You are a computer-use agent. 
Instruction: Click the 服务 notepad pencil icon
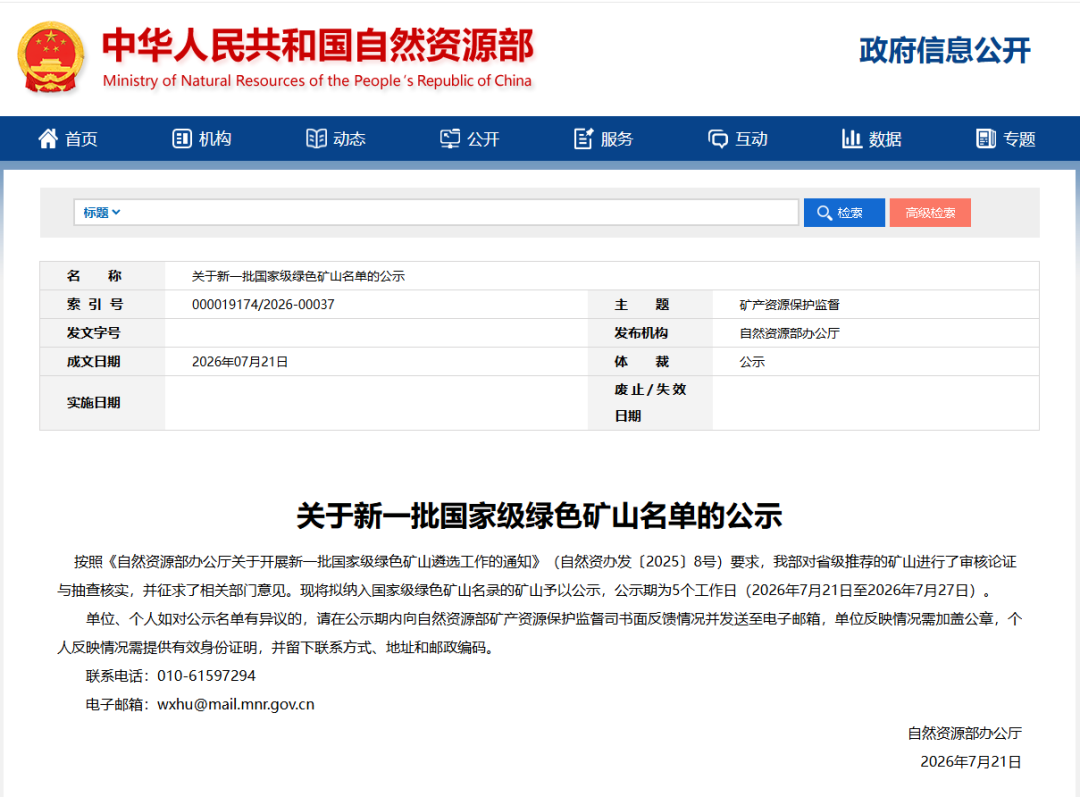(583, 138)
